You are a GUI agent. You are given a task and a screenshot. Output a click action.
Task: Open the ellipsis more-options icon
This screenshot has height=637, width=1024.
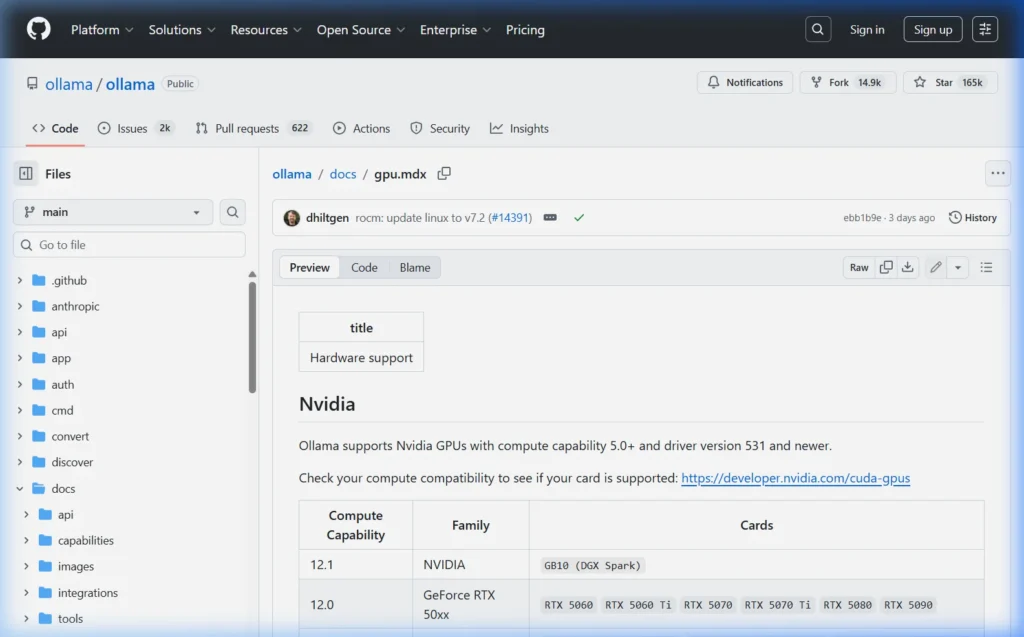(x=997, y=173)
